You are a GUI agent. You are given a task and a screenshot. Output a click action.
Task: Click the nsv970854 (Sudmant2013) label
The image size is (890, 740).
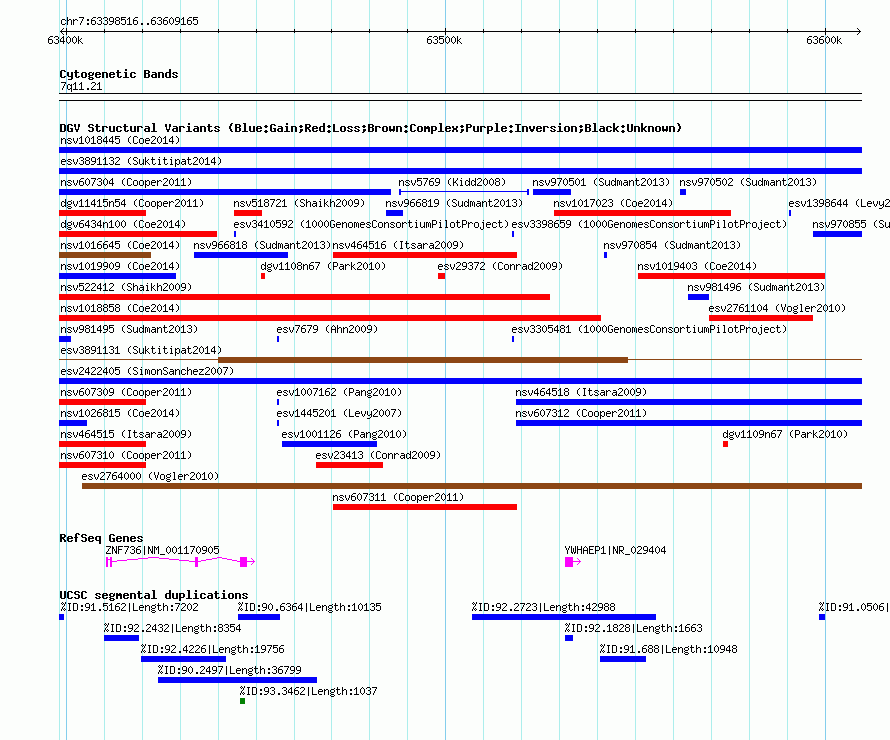[672, 245]
